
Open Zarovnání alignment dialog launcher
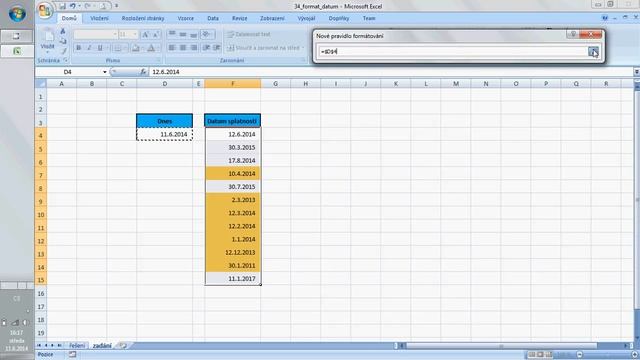point(303,60)
